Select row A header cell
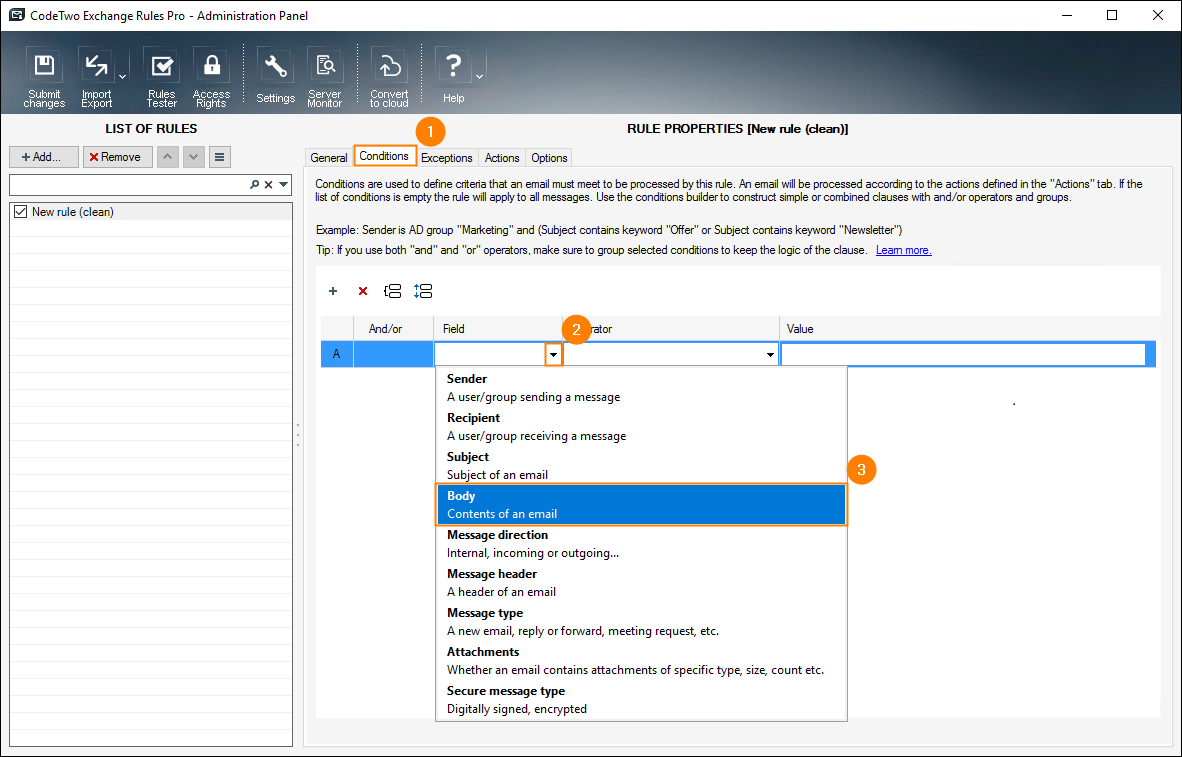The image size is (1182, 757). point(337,354)
